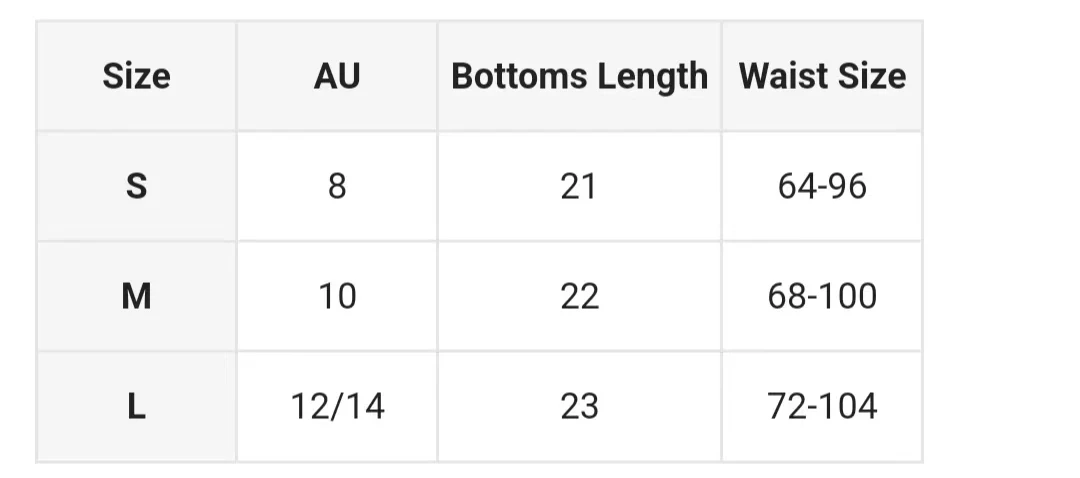Select the Waist Size header cell
Viewport: 1080px width, 478px height.
[x=822, y=76]
